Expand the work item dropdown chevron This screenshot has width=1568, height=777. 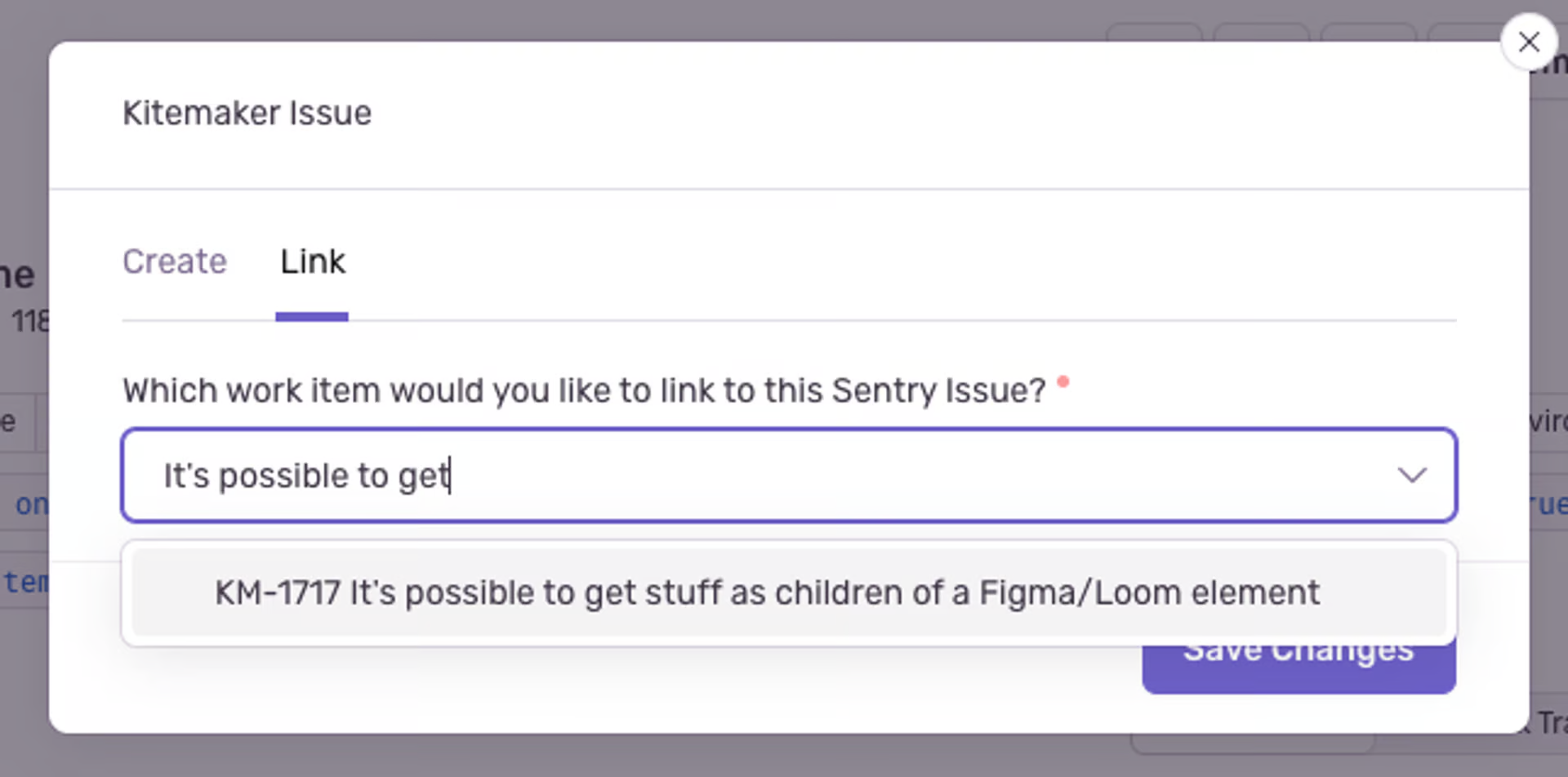pyautogui.click(x=1411, y=476)
